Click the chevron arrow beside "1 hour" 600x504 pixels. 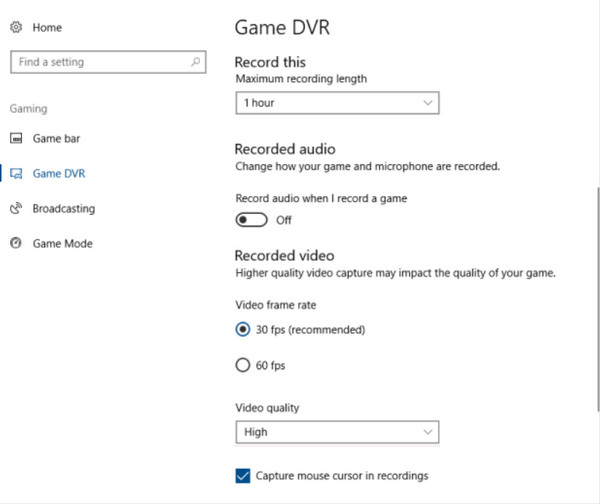427,103
